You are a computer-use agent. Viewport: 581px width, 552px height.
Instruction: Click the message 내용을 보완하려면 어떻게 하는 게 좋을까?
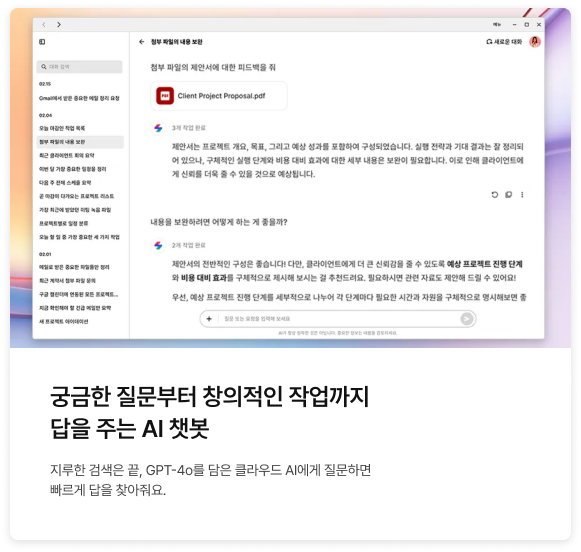coord(219,222)
